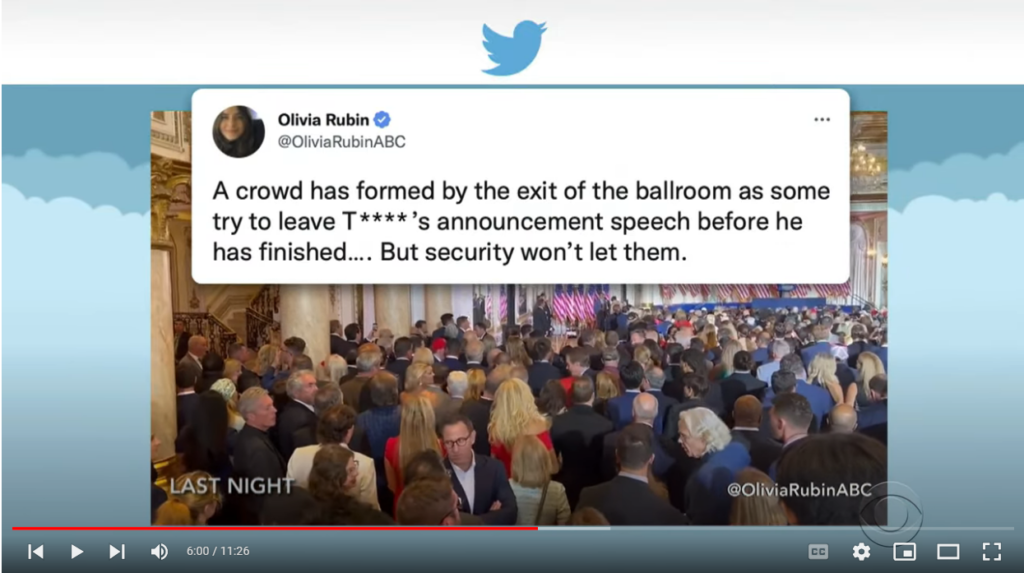Toggle closed captions with CC button

tap(818, 552)
